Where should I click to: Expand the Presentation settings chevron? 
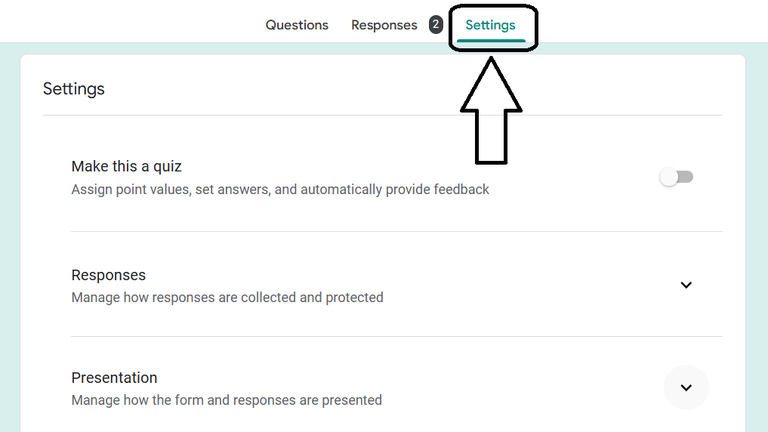686,388
